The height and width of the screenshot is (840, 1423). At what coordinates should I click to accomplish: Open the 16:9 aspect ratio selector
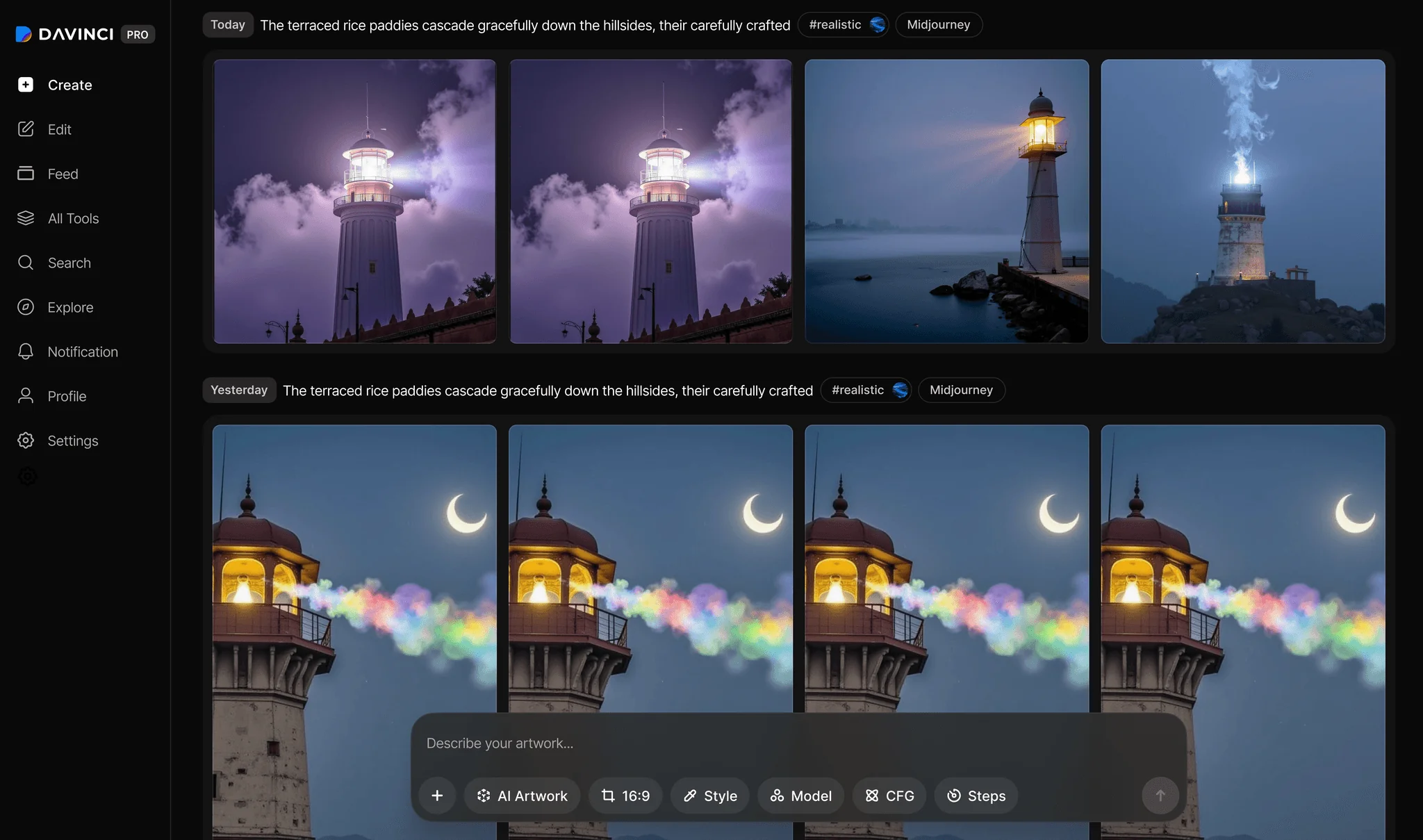coord(625,796)
